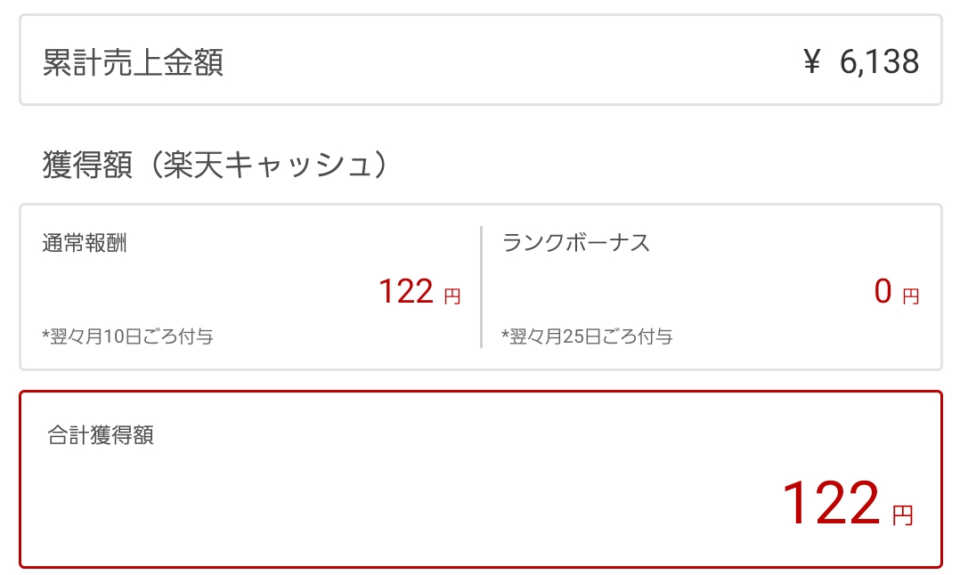Click the 獲得額（楽天キャッシュ） heading

(214, 165)
